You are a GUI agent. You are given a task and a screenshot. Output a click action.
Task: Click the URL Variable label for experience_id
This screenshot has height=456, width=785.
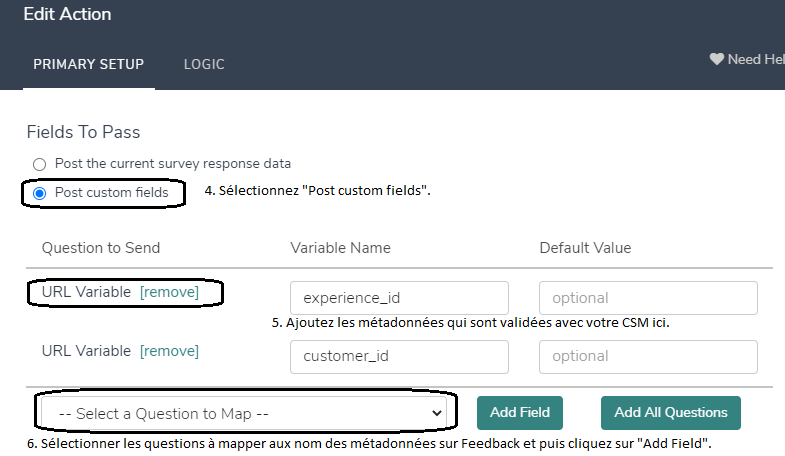coord(86,292)
